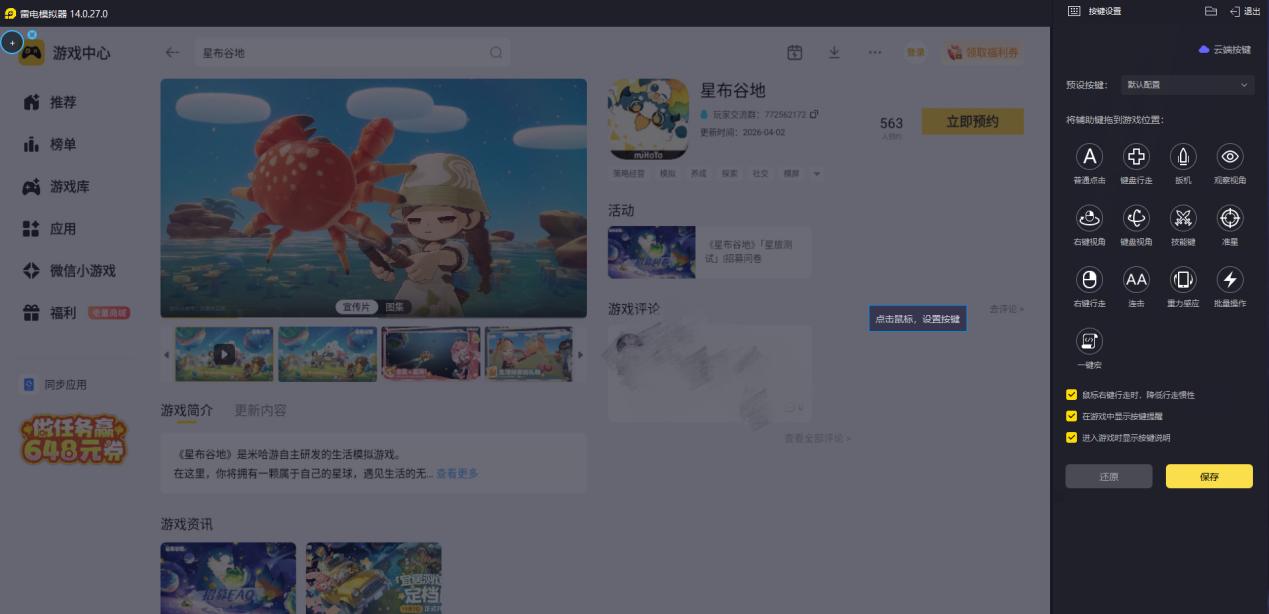Click 查看更多 to expand the description
The width and height of the screenshot is (1269, 614).
(x=457, y=473)
